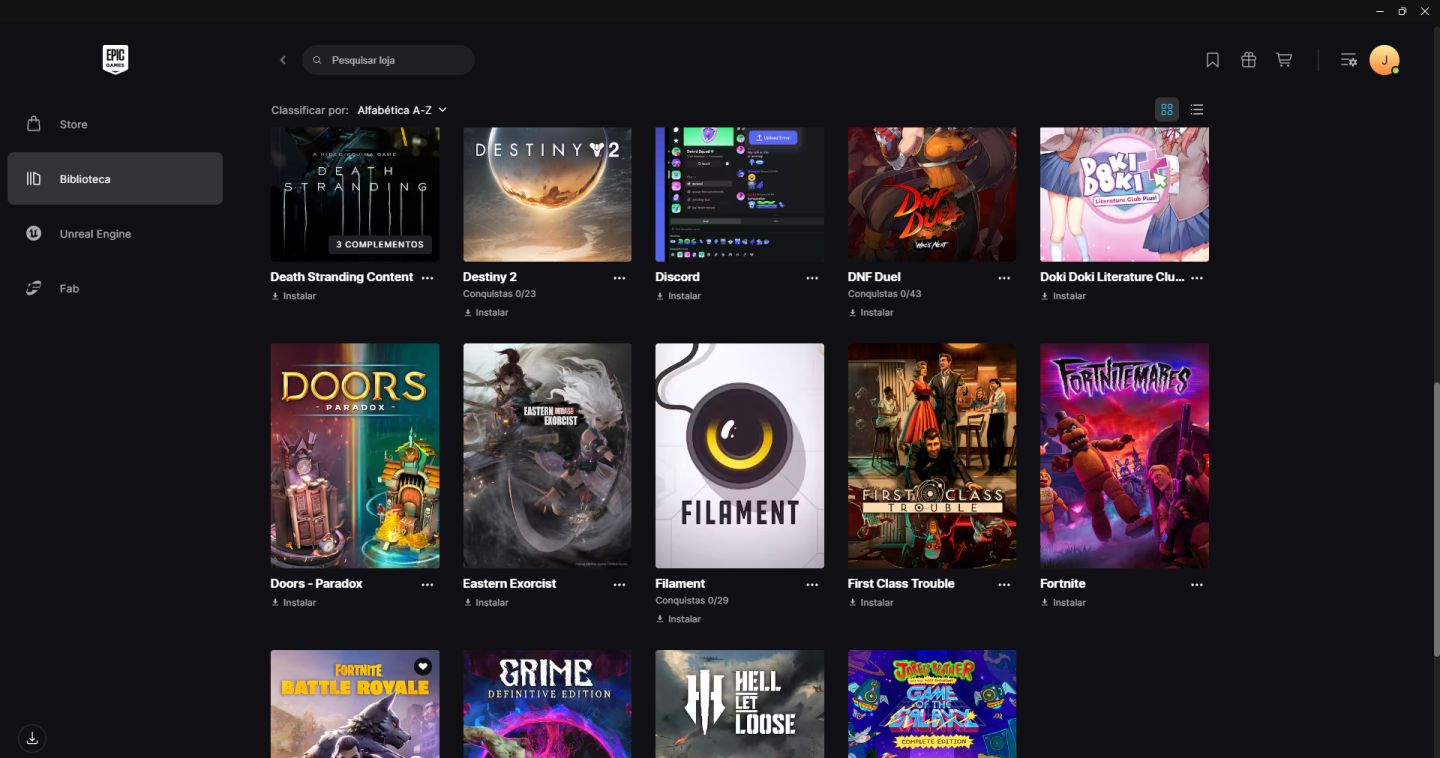Go back with the arrow beside search
1440x758 pixels.
coord(283,60)
